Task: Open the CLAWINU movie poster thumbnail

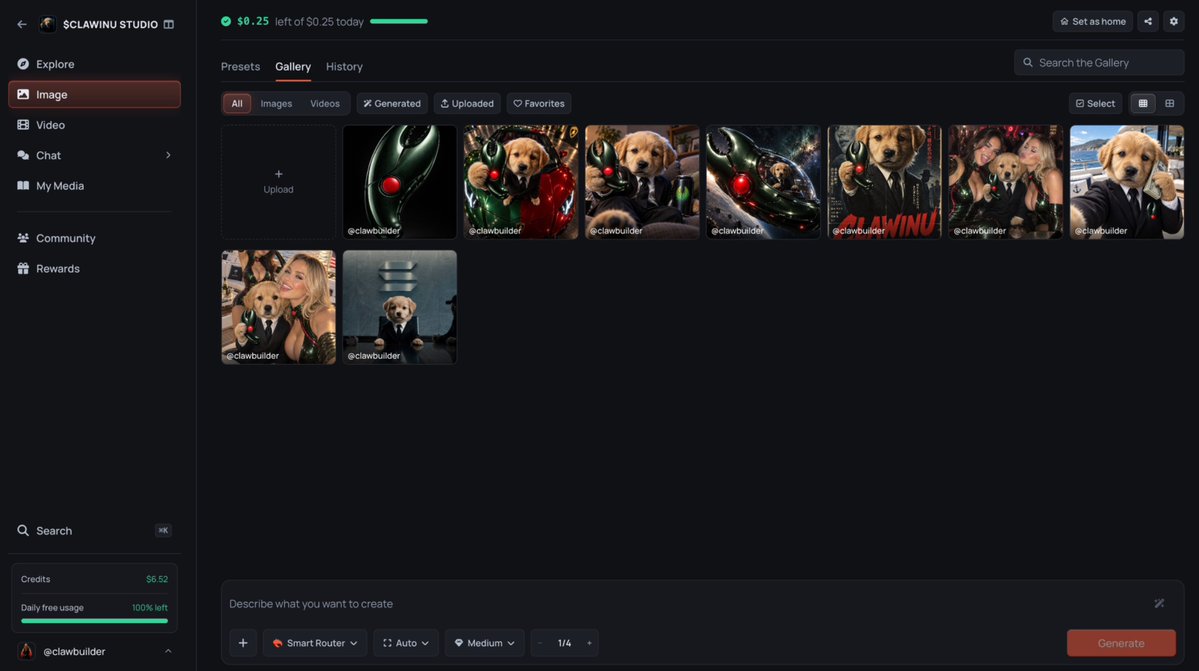Action: point(884,182)
